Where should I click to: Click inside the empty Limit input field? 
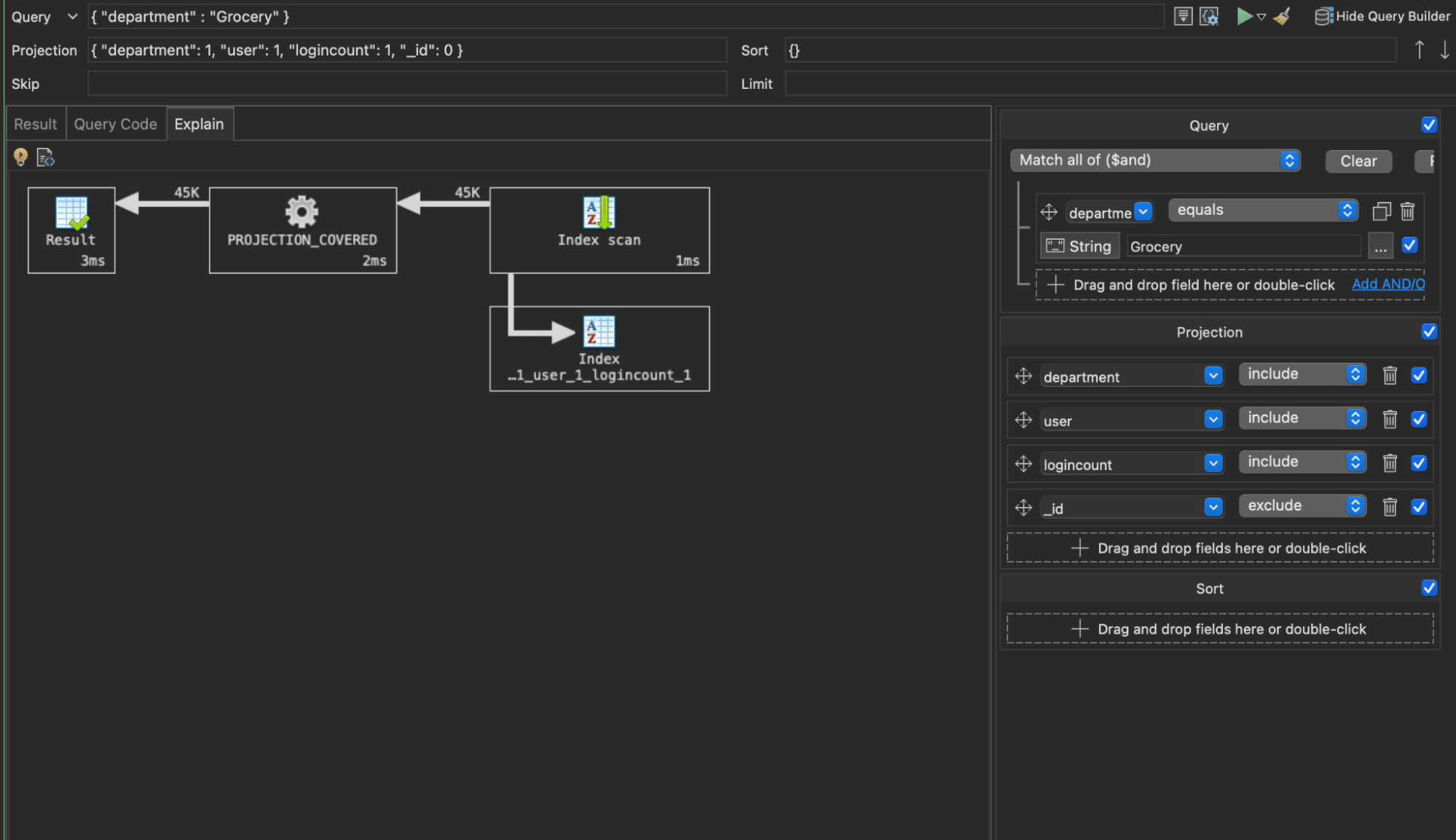click(x=1093, y=83)
